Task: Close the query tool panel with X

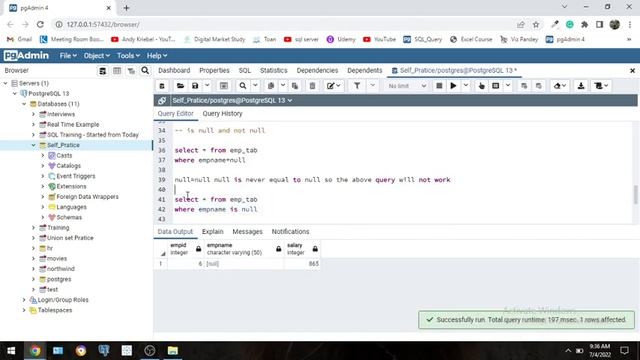Action: pyautogui.click(x=632, y=71)
